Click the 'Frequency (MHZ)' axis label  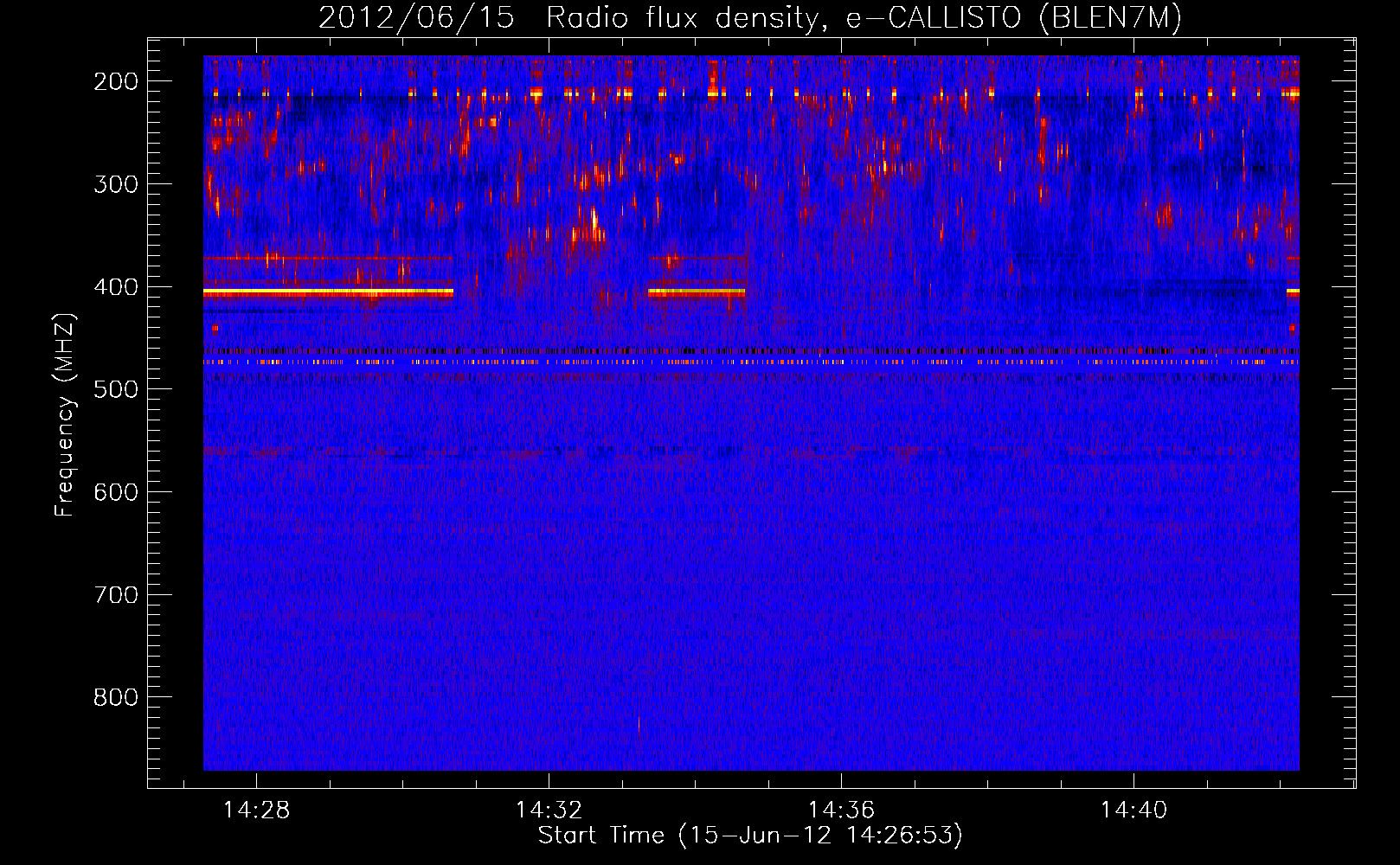coord(65,415)
